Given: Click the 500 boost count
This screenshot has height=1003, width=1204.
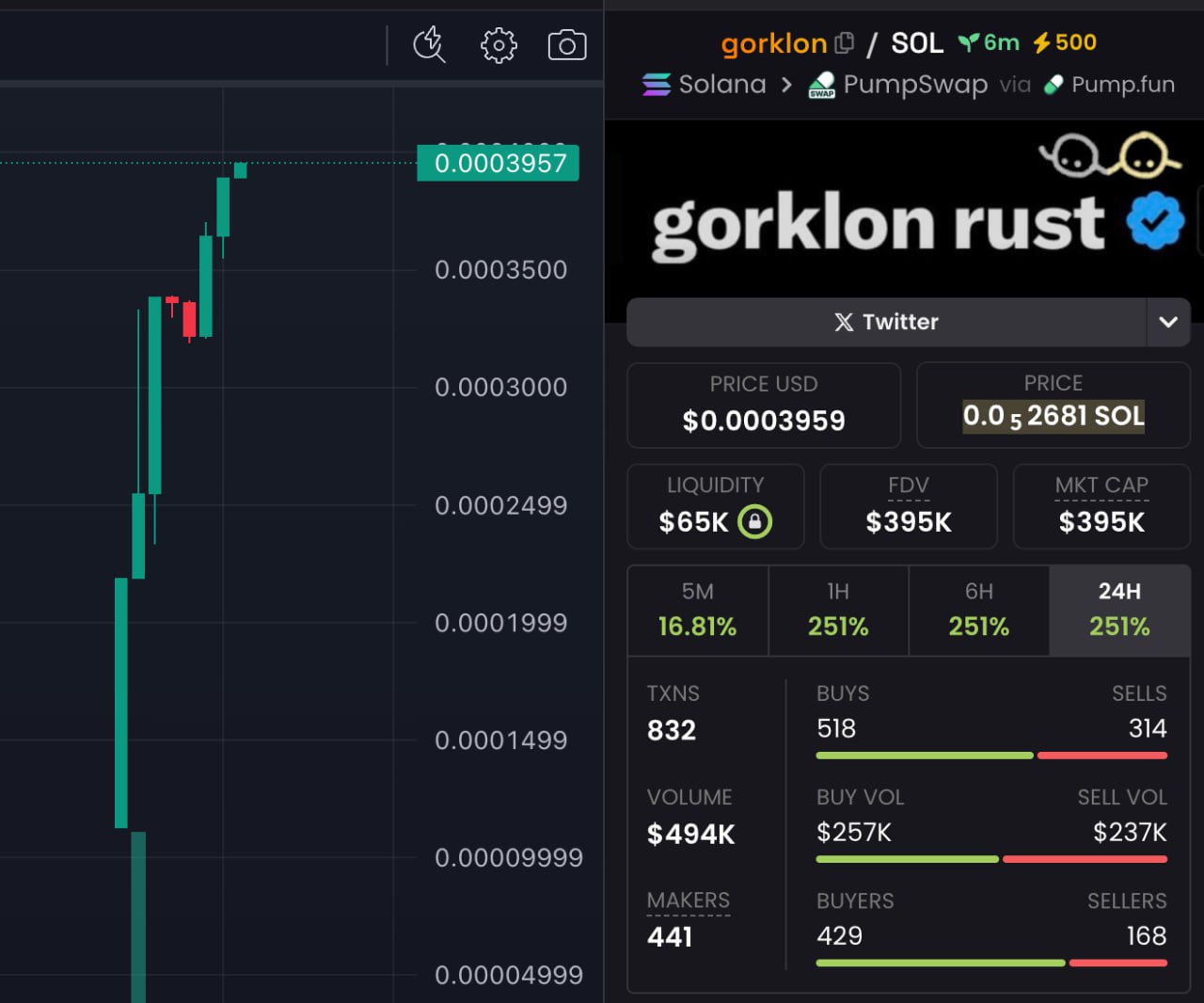Looking at the screenshot, I should pyautogui.click(x=1076, y=42).
